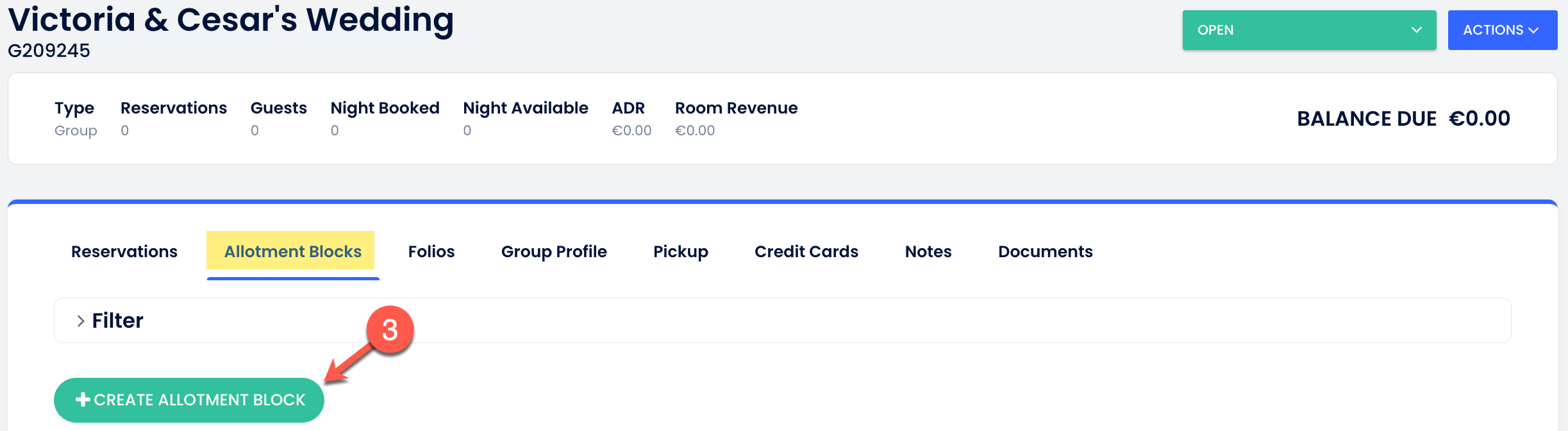Open the Folios tab
1568x431 pixels.
click(x=431, y=251)
